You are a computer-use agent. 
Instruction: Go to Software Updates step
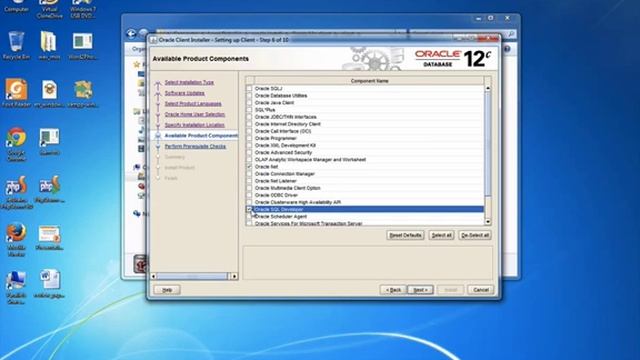click(x=184, y=93)
